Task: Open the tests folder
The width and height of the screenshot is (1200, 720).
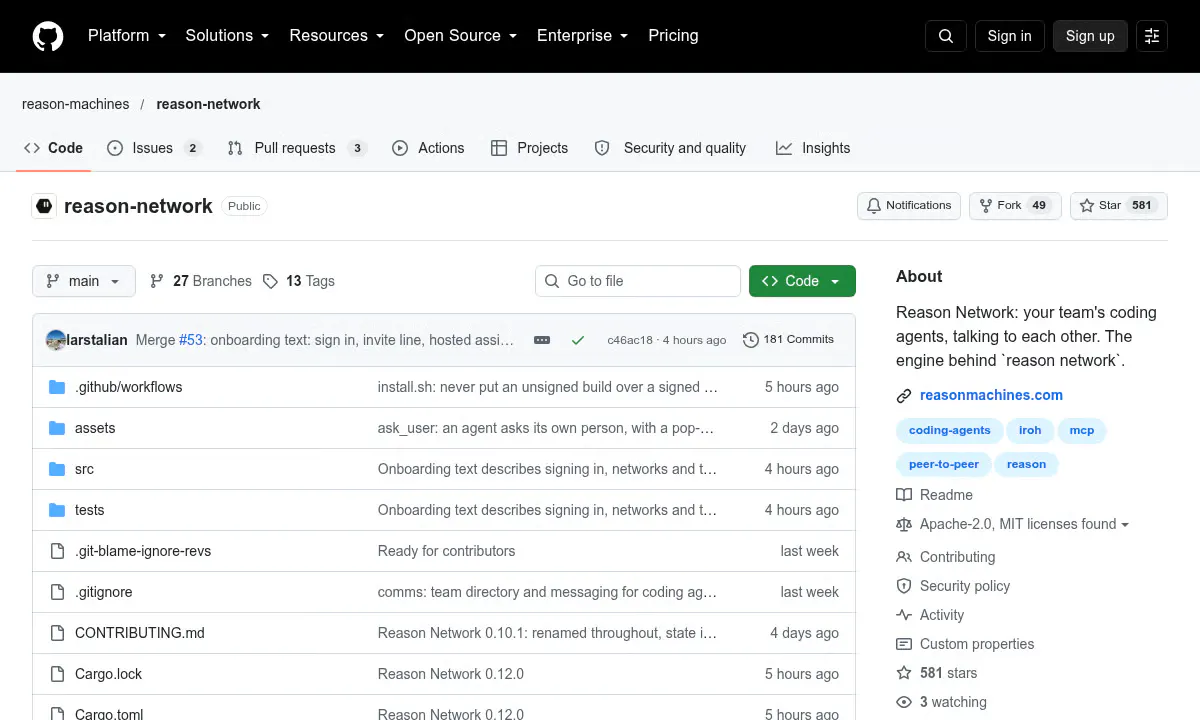Action: [x=89, y=510]
